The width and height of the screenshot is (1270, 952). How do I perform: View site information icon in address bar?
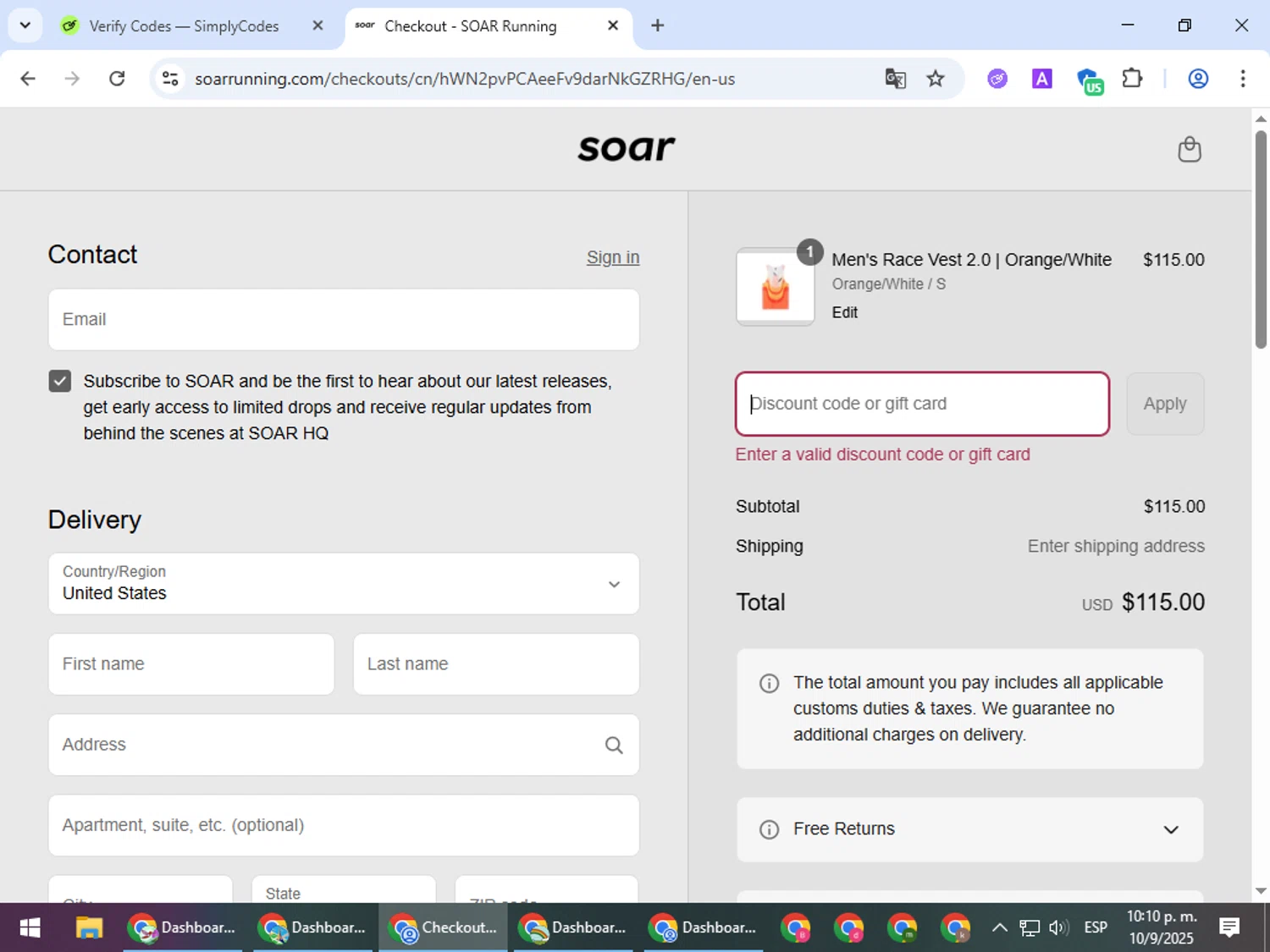[x=170, y=79]
